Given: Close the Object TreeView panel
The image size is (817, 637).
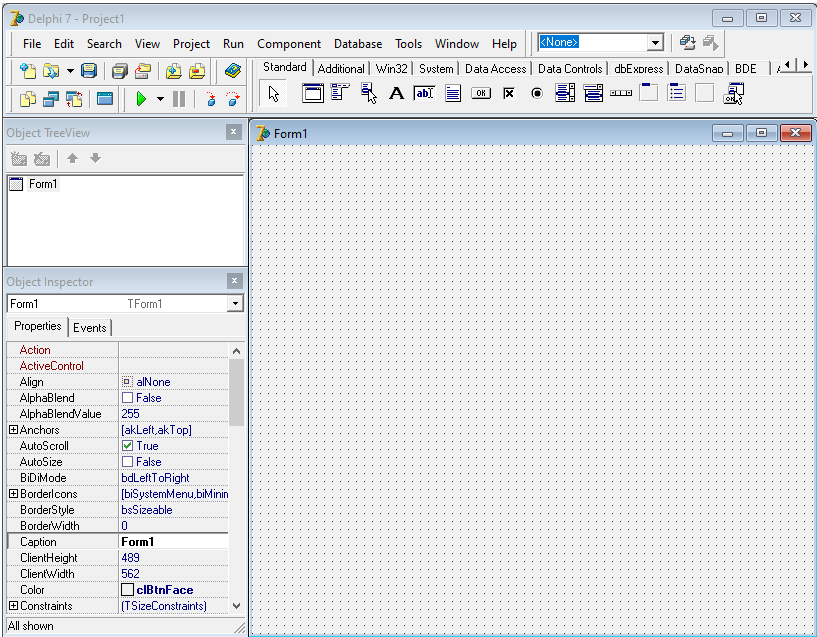Looking at the screenshot, I should [234, 132].
